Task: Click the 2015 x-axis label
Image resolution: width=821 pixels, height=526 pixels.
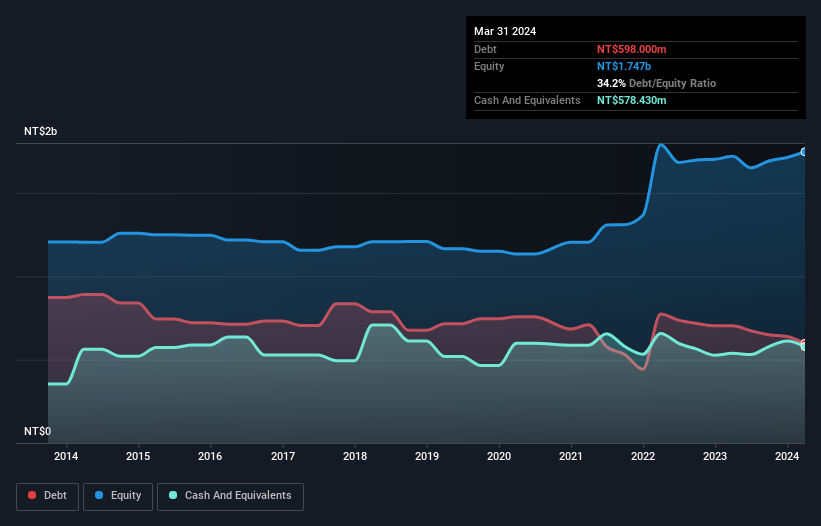Action: (x=138, y=456)
